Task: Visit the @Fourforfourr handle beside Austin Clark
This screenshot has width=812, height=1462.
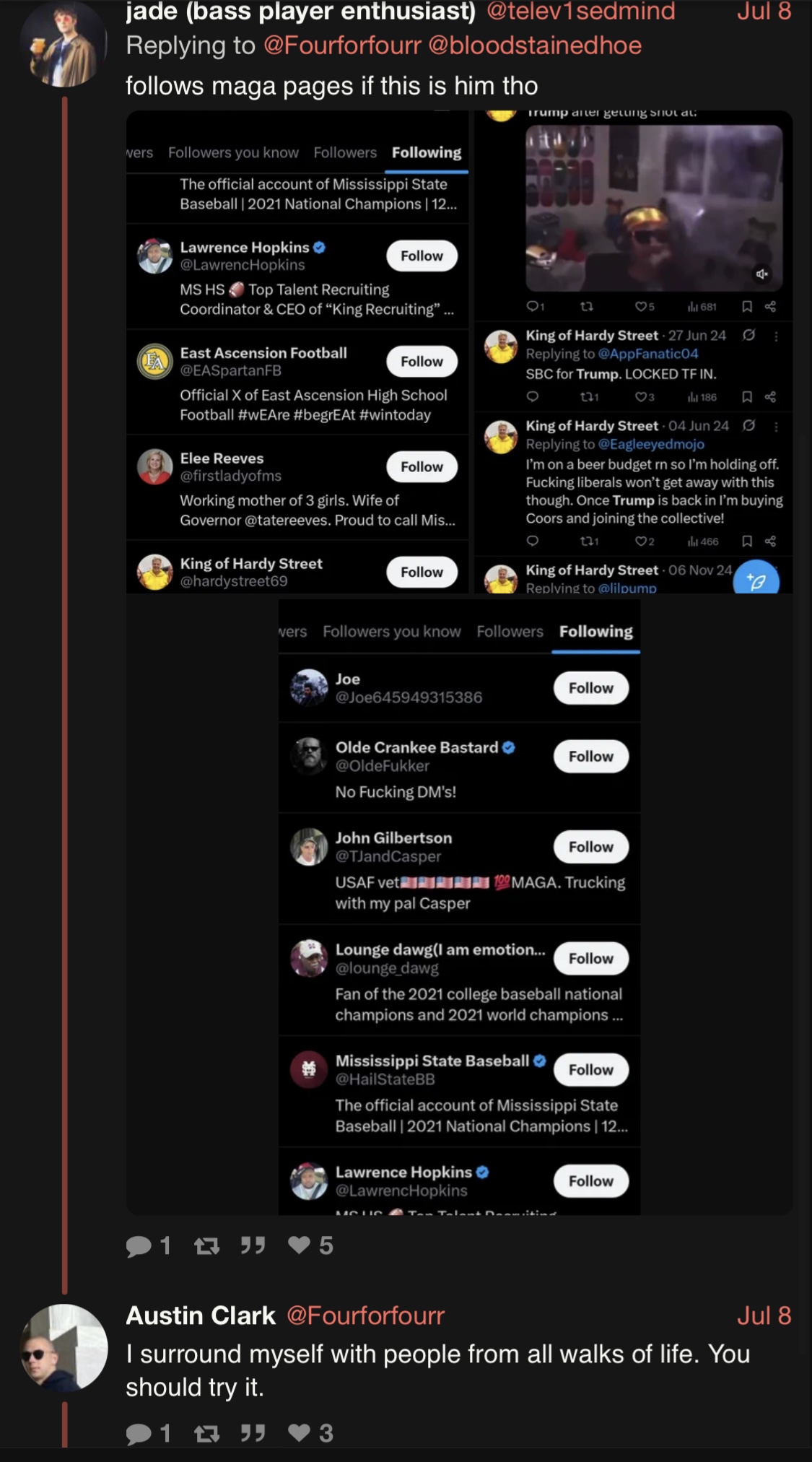Action: point(366,1315)
